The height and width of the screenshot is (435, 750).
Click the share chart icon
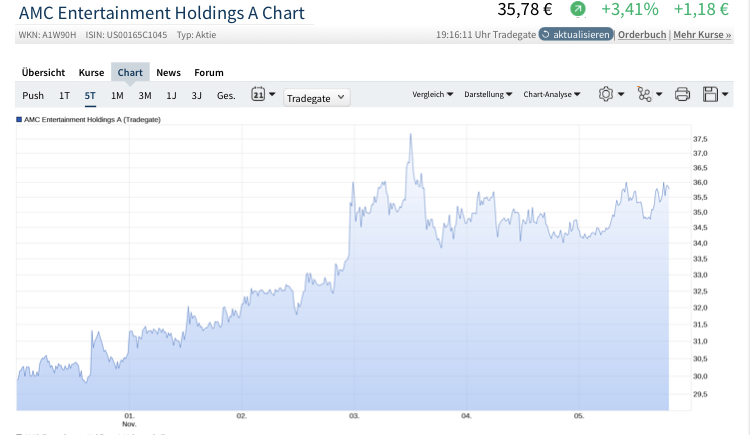pyautogui.click(x=645, y=95)
